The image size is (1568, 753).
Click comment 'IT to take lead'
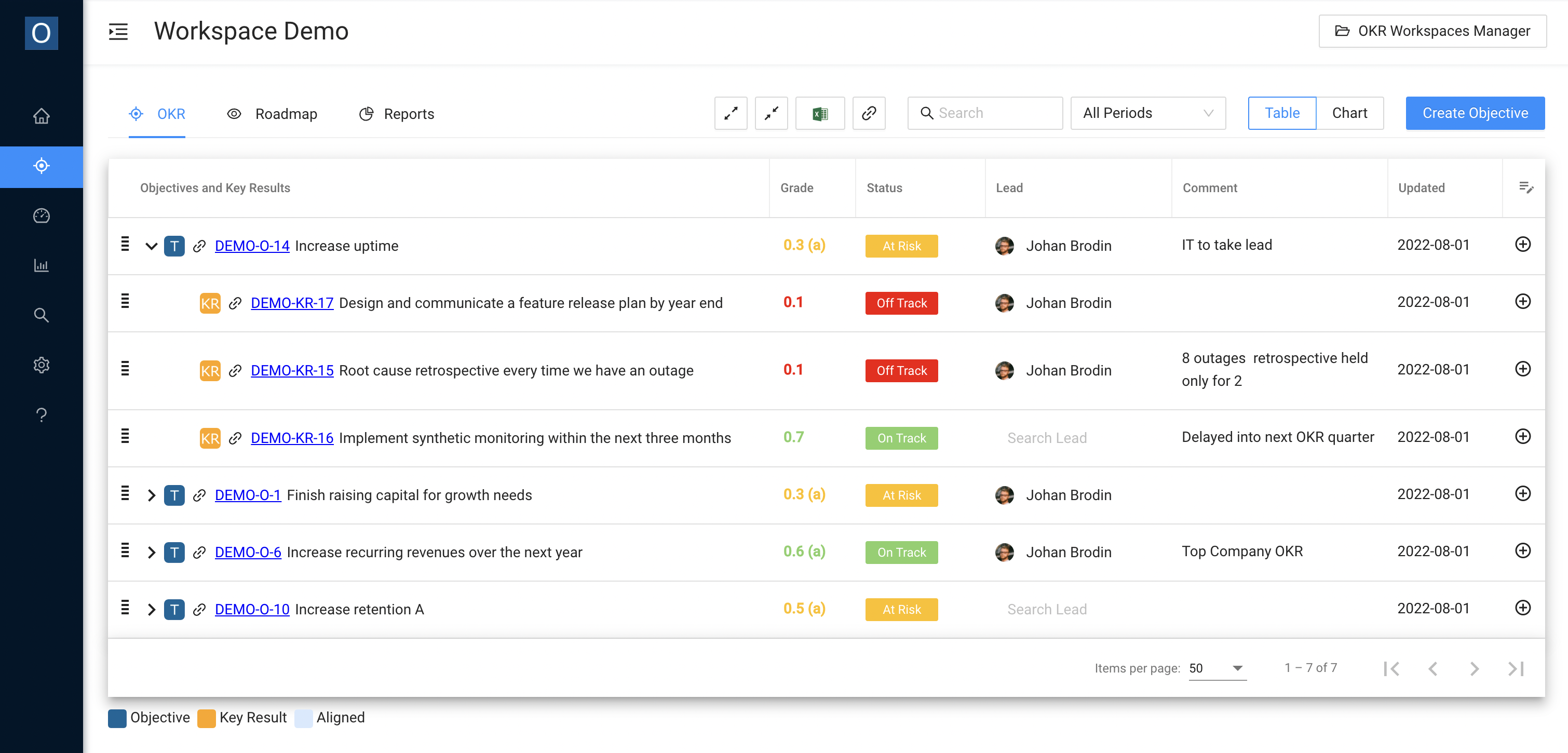pos(1226,245)
